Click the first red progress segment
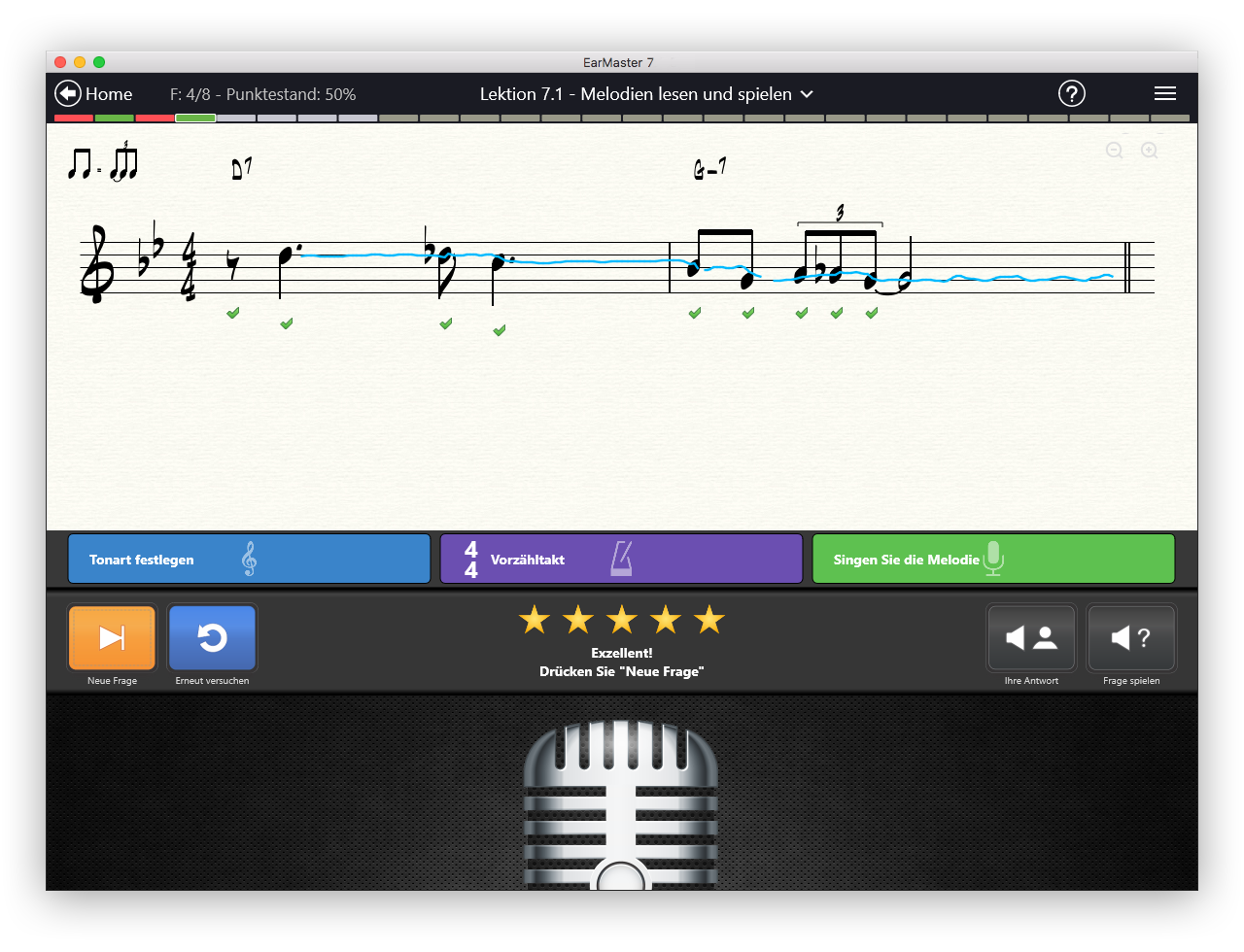Viewport: 1244px width, 952px height. 73,119
